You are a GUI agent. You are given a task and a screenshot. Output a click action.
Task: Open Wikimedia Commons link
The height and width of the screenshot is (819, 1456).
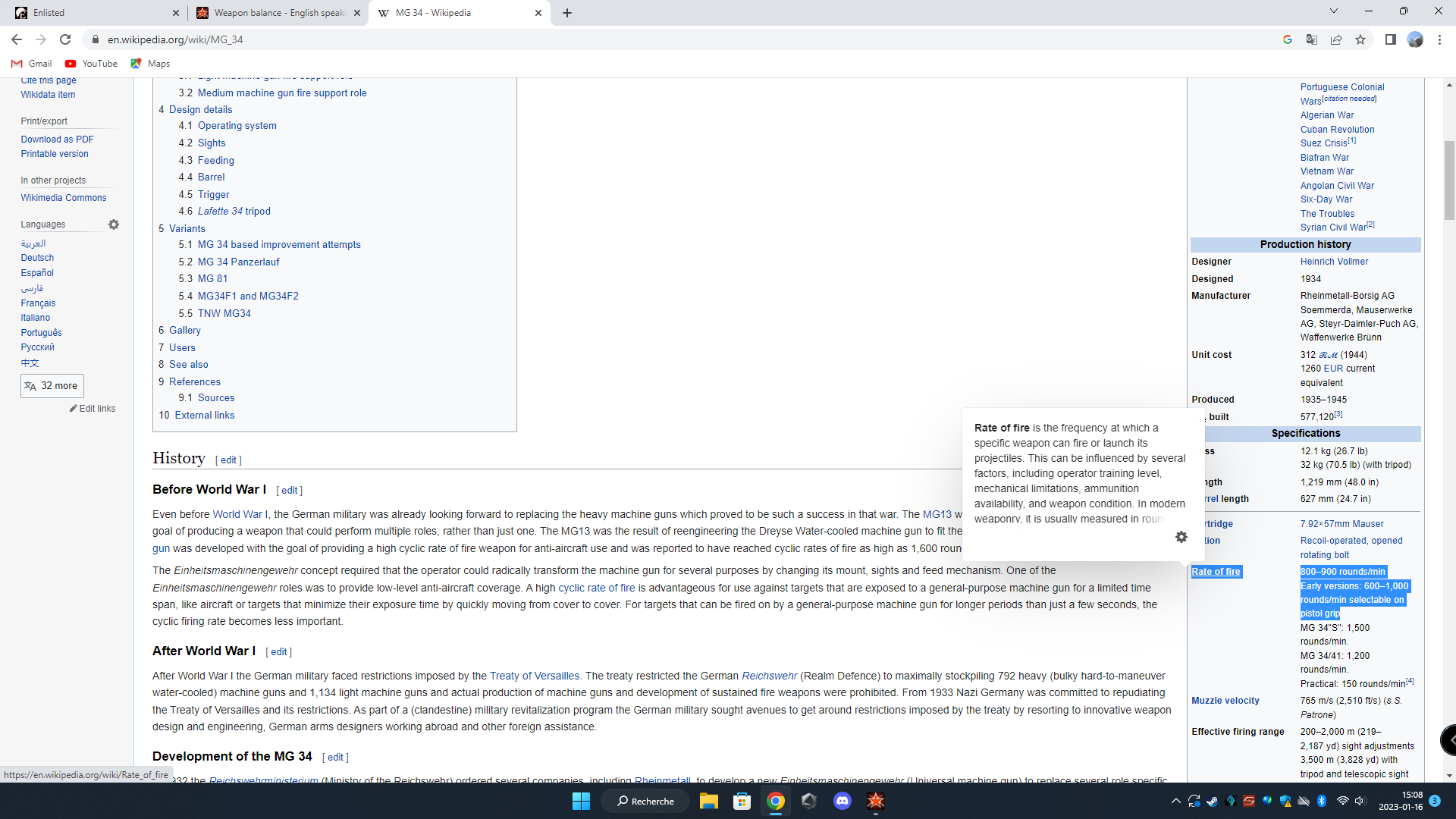(64, 198)
